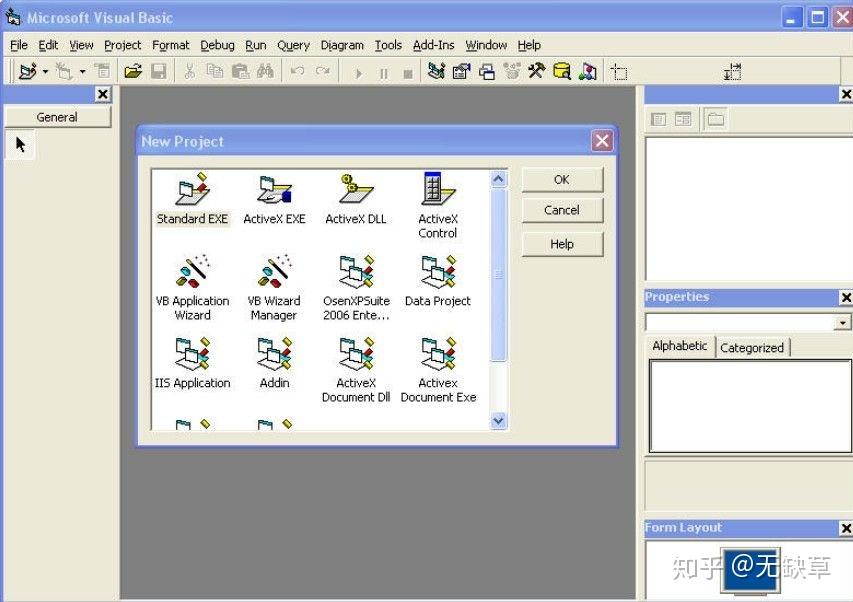Click Cancel in the New Project dialog

tap(562, 210)
